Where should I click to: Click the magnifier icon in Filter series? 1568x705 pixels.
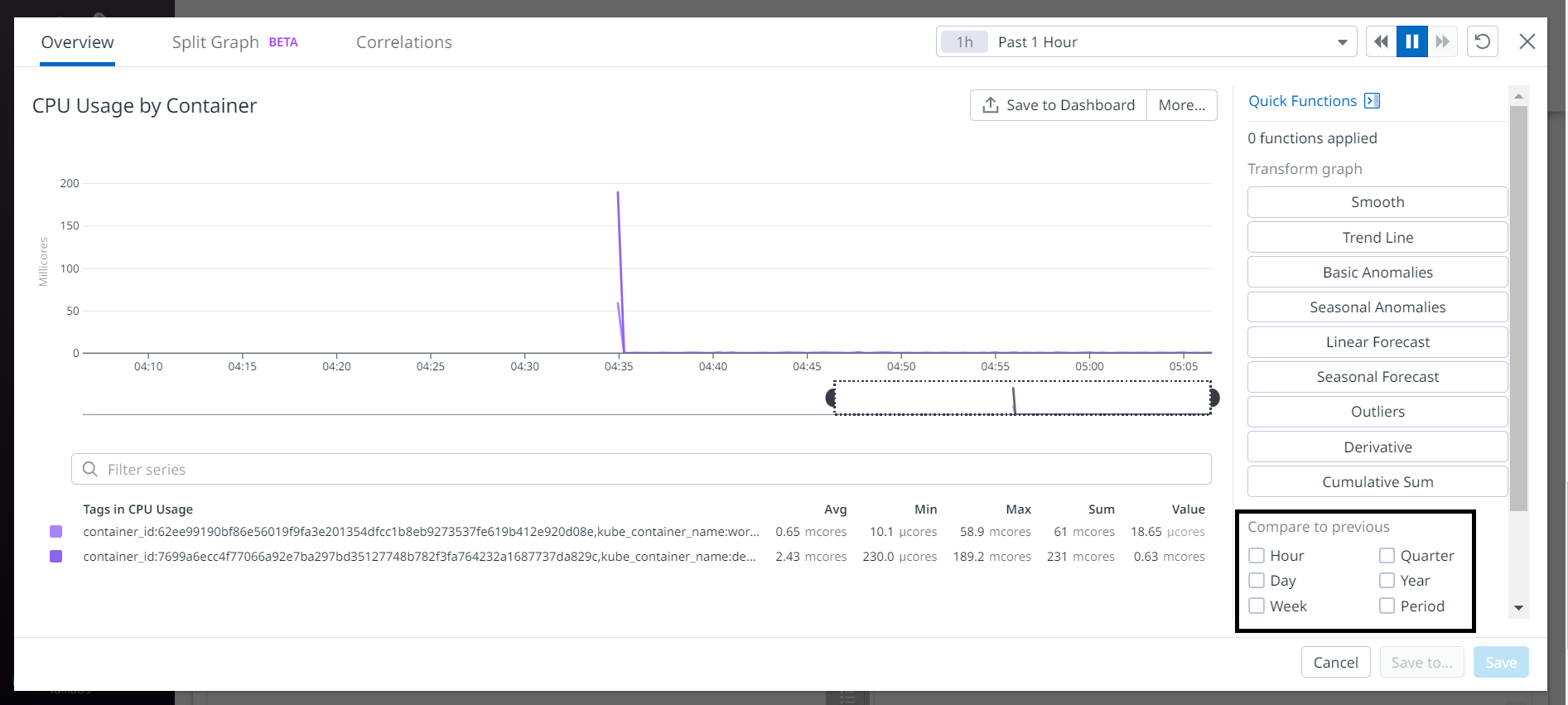click(90, 469)
